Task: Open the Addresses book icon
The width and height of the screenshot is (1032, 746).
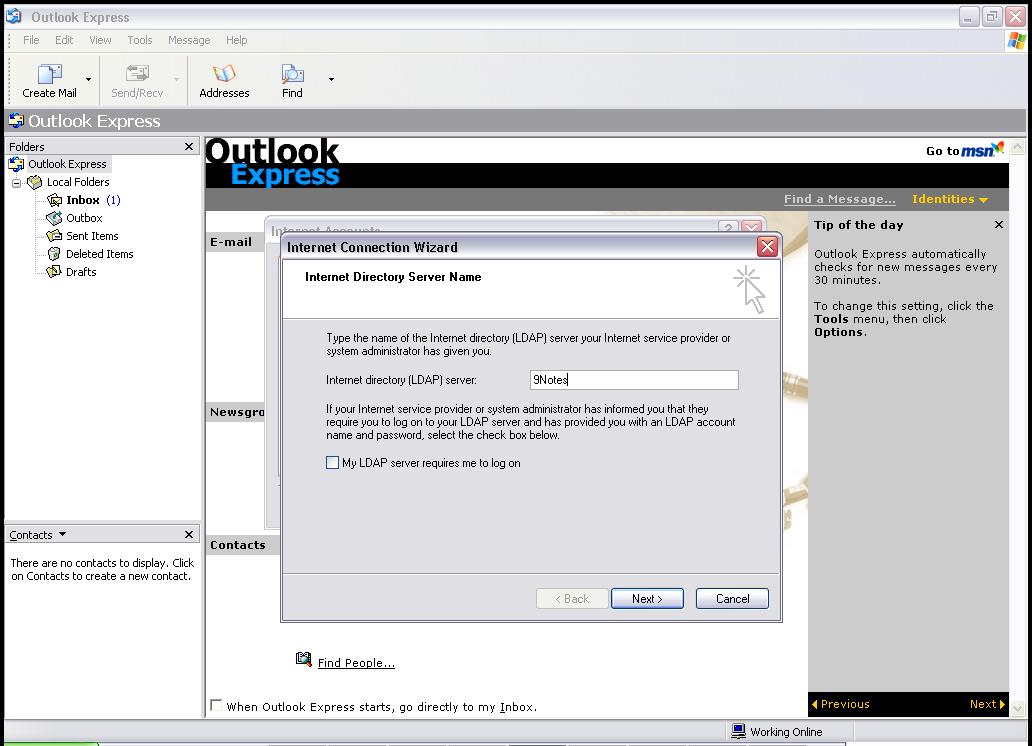Action: pyautogui.click(x=224, y=73)
